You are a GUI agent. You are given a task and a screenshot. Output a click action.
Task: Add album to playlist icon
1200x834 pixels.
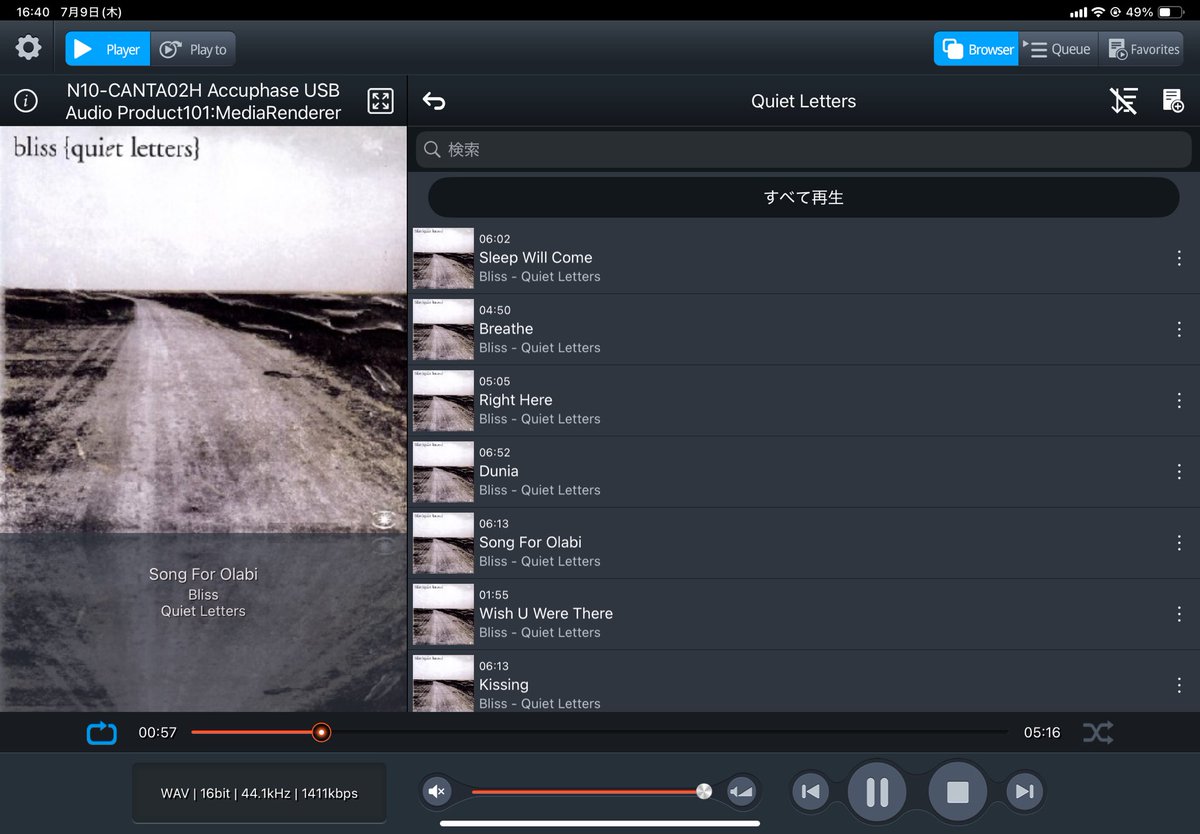[x=1173, y=101]
